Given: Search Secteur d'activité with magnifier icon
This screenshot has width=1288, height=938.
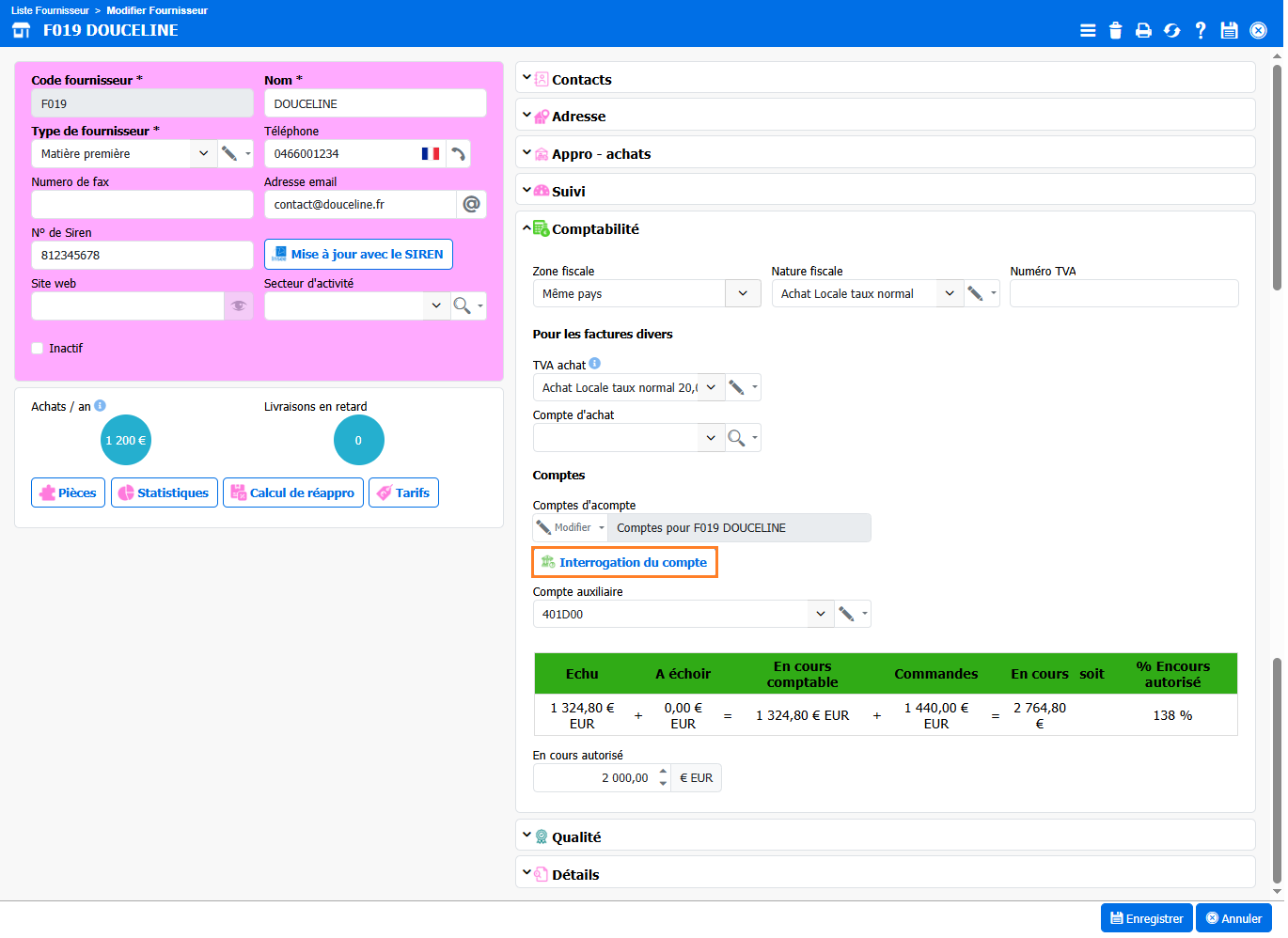Looking at the screenshot, I should [462, 305].
